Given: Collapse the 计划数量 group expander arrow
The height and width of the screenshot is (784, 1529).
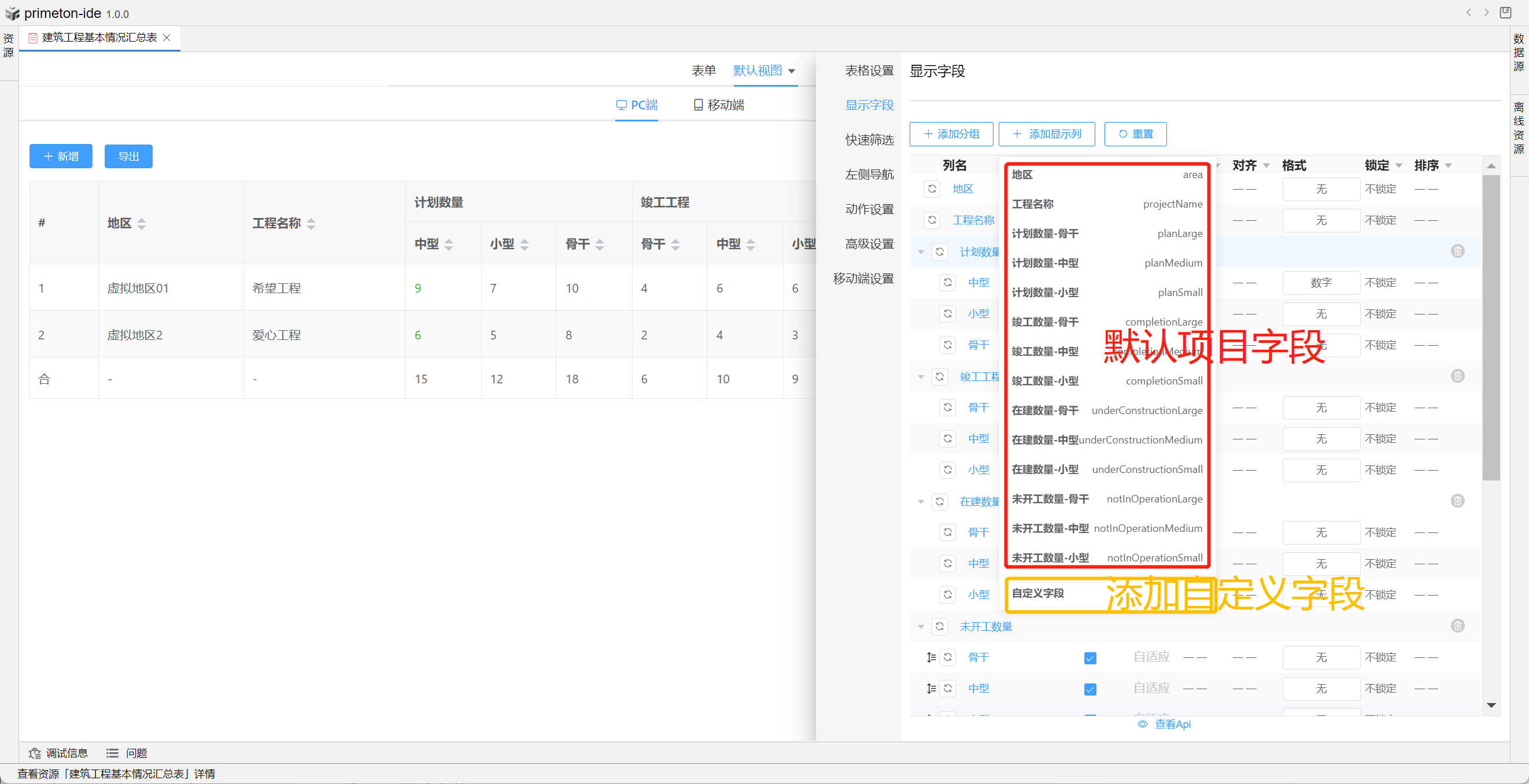Looking at the screenshot, I should point(921,252).
